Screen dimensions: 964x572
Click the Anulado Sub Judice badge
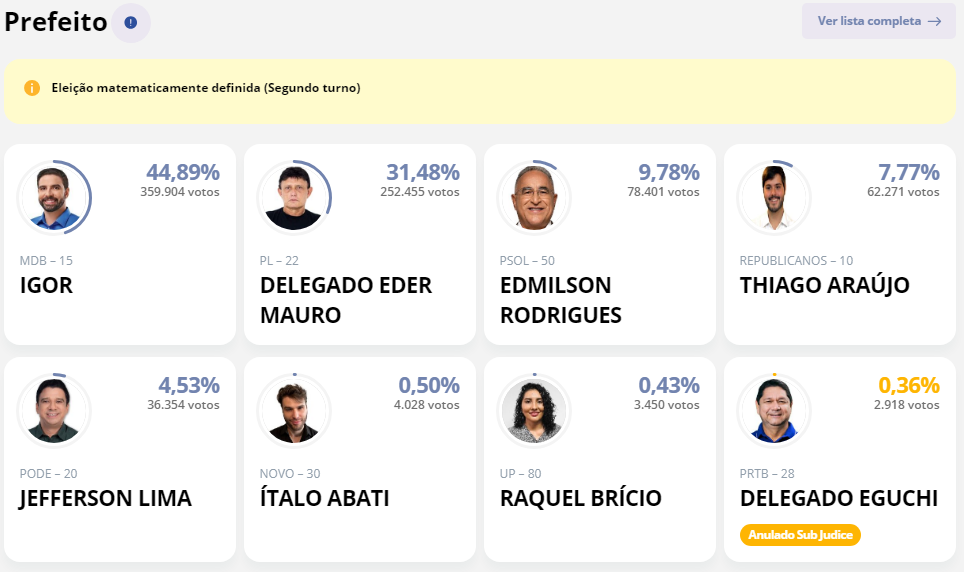800,535
